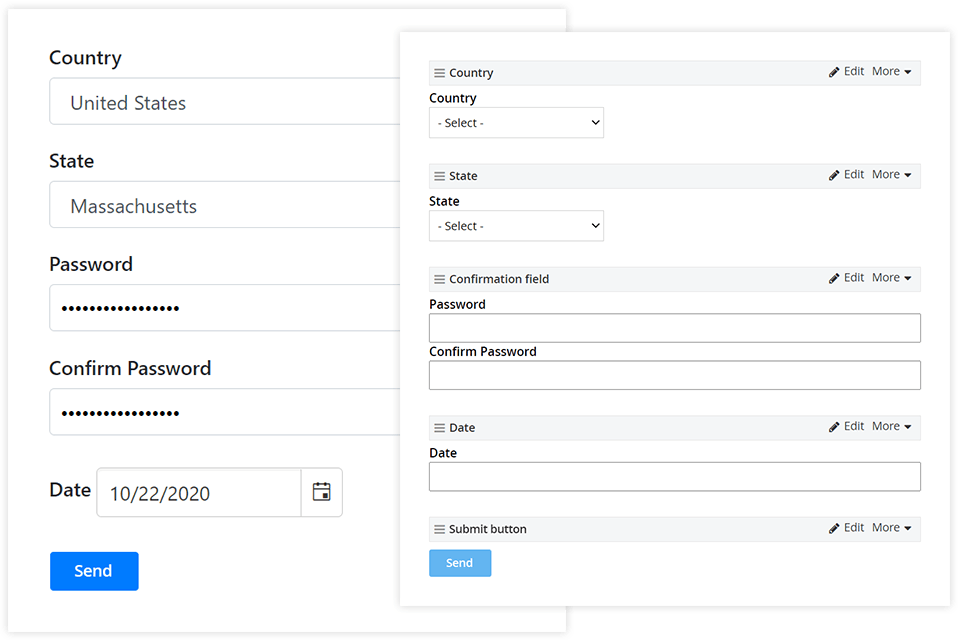
Task: Click Edit link for the State field
Action: [x=853, y=175]
